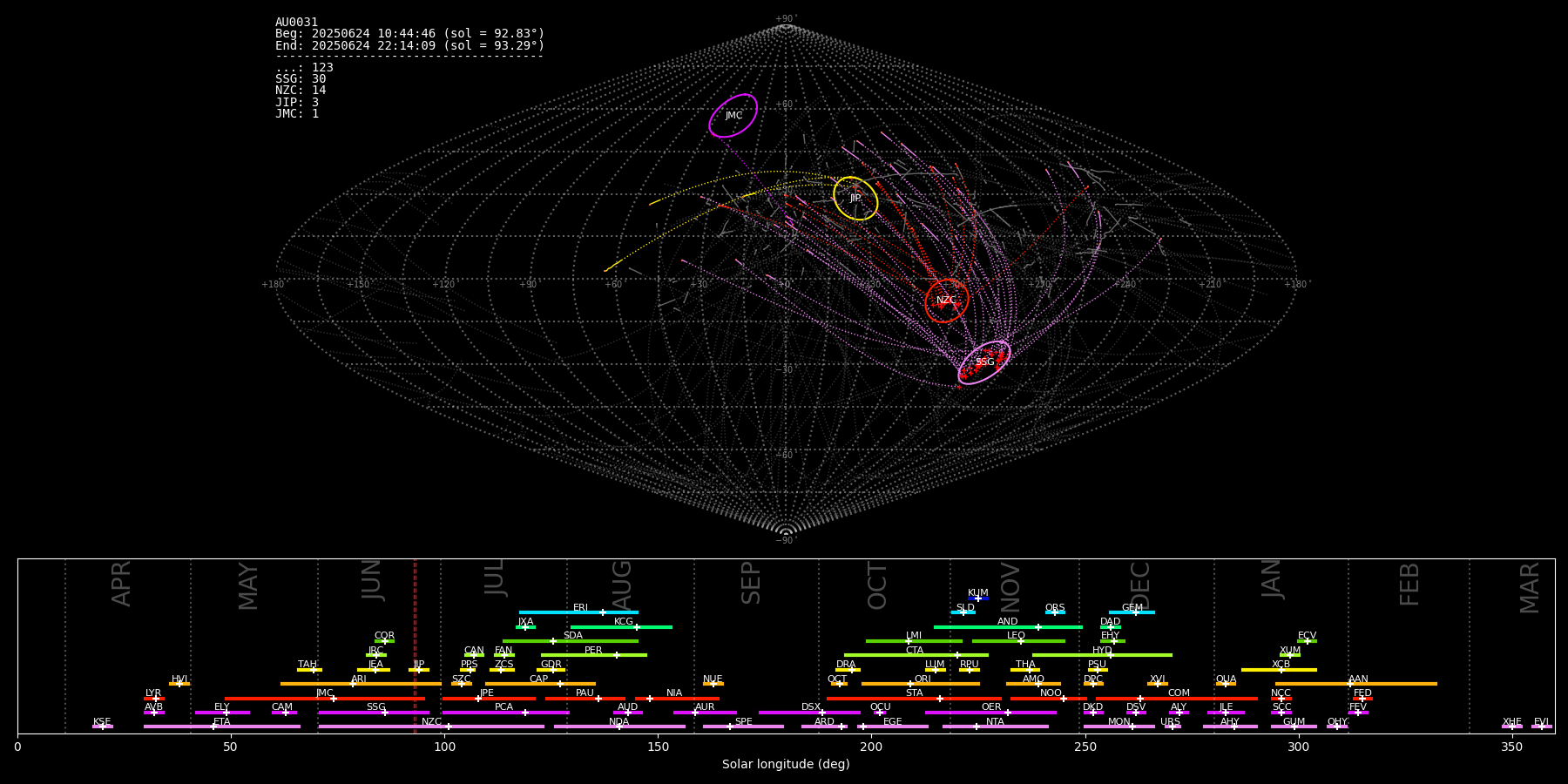Click the 350 tick on solar longitude axis
This screenshot has width=1568, height=784.
(x=1511, y=747)
